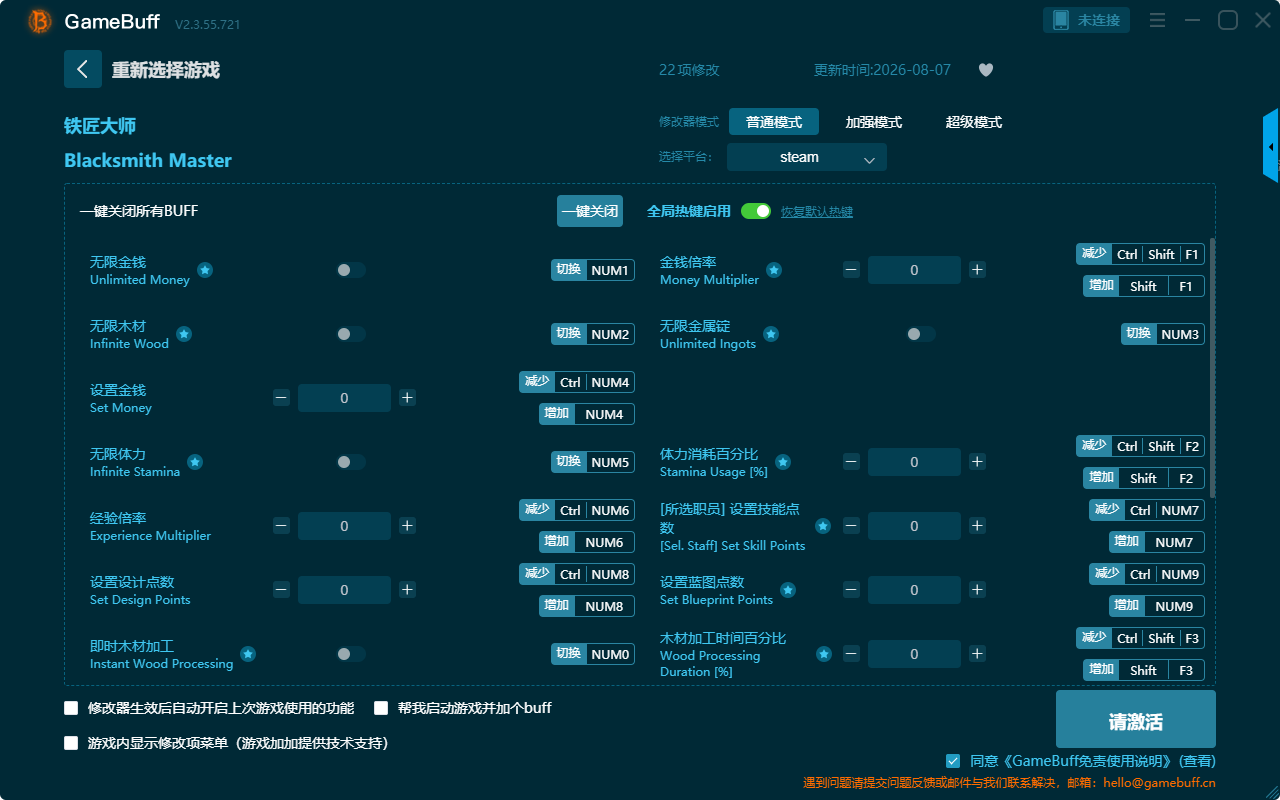Decrease Set Design Points with minus
This screenshot has height=800, width=1280.
tap(281, 590)
